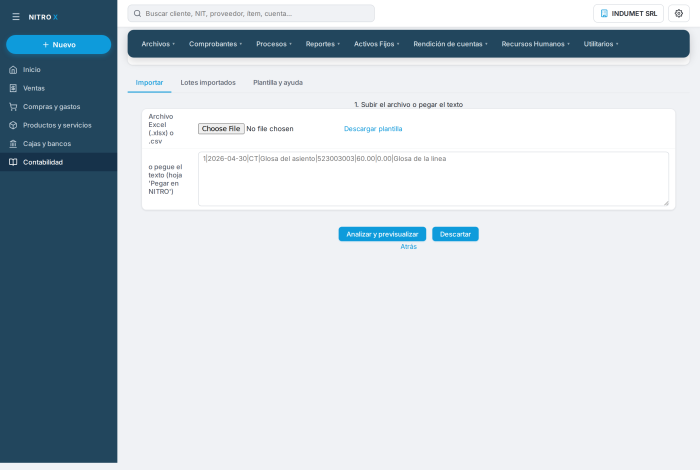Open the Recursos Humanos dropdown

click(x=535, y=44)
